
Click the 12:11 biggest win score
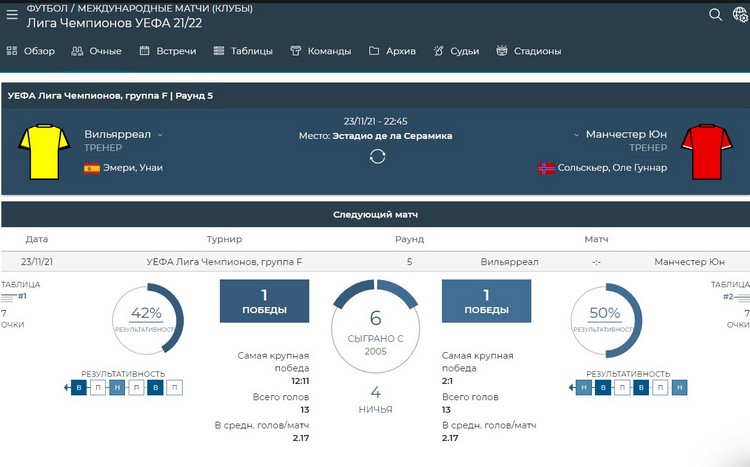pos(300,381)
